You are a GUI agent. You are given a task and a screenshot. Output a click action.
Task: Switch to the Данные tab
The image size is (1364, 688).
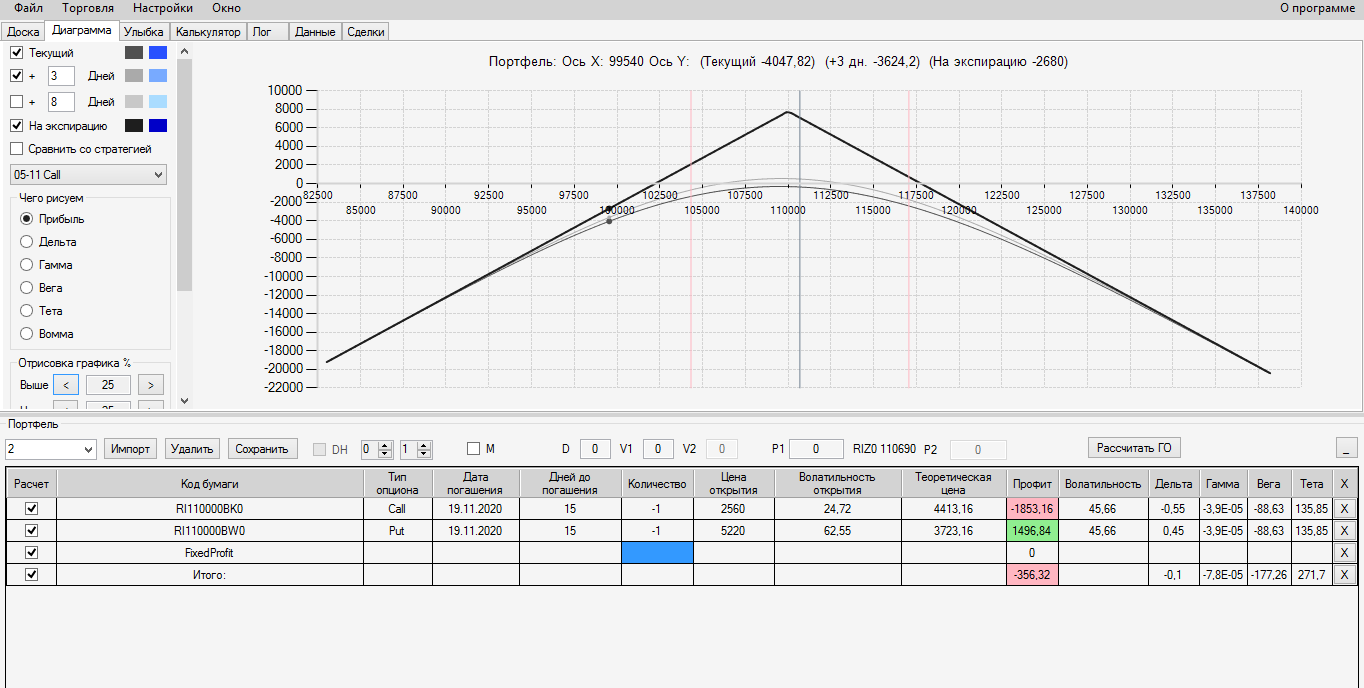click(x=315, y=32)
